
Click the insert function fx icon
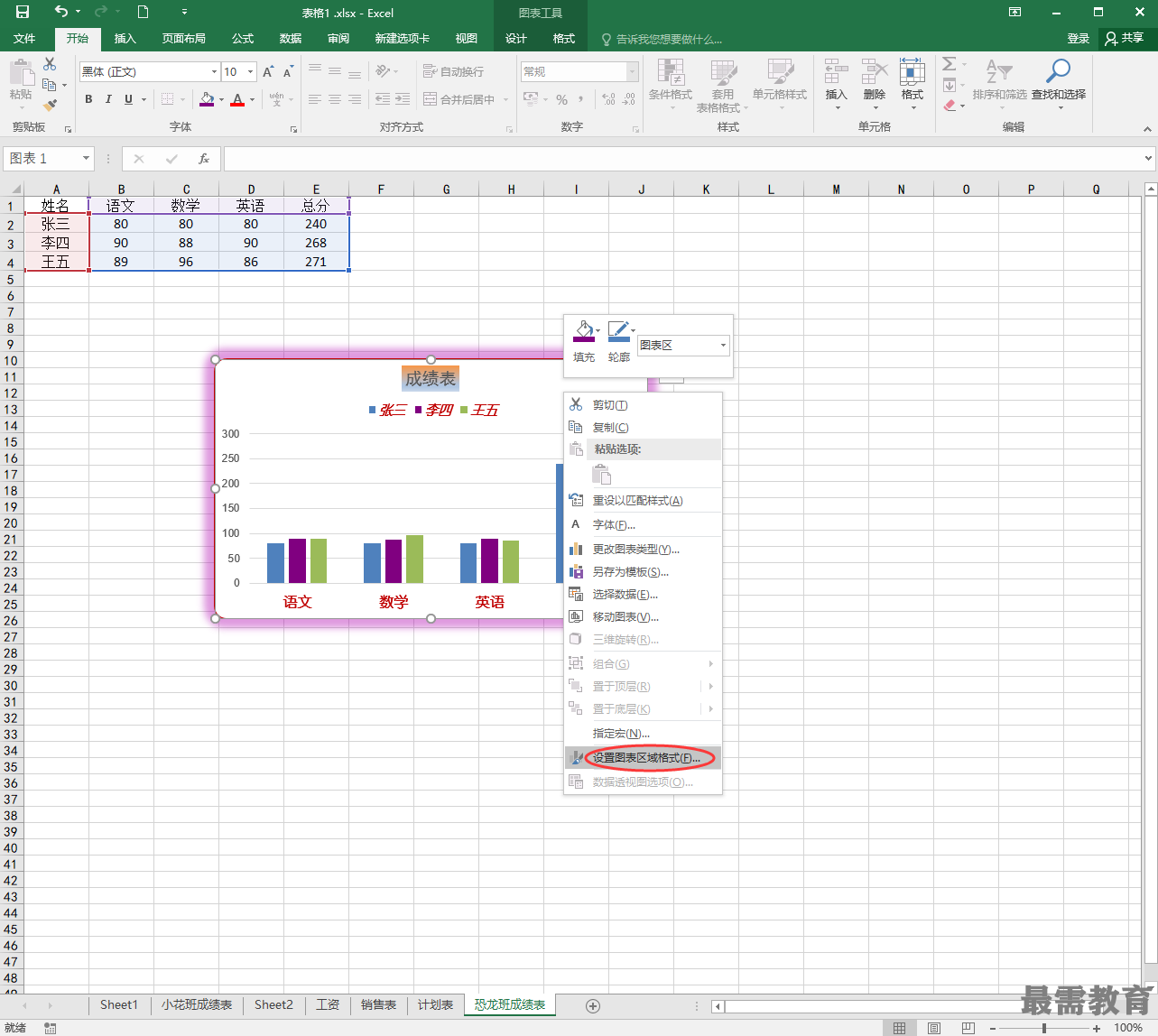(204, 159)
